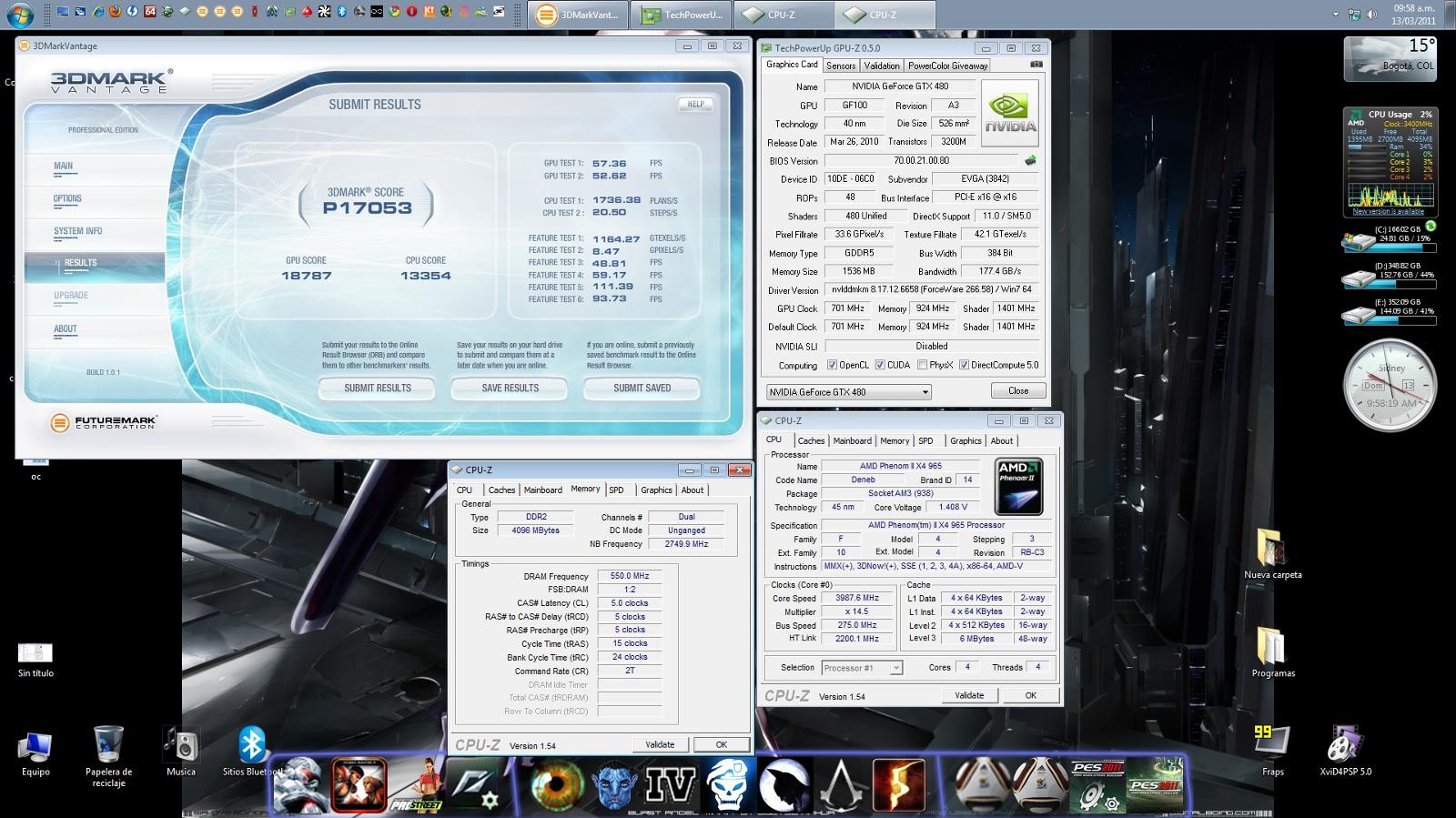Open SPD tab in memory CPU-Z window
The image size is (1456, 818).
(616, 490)
